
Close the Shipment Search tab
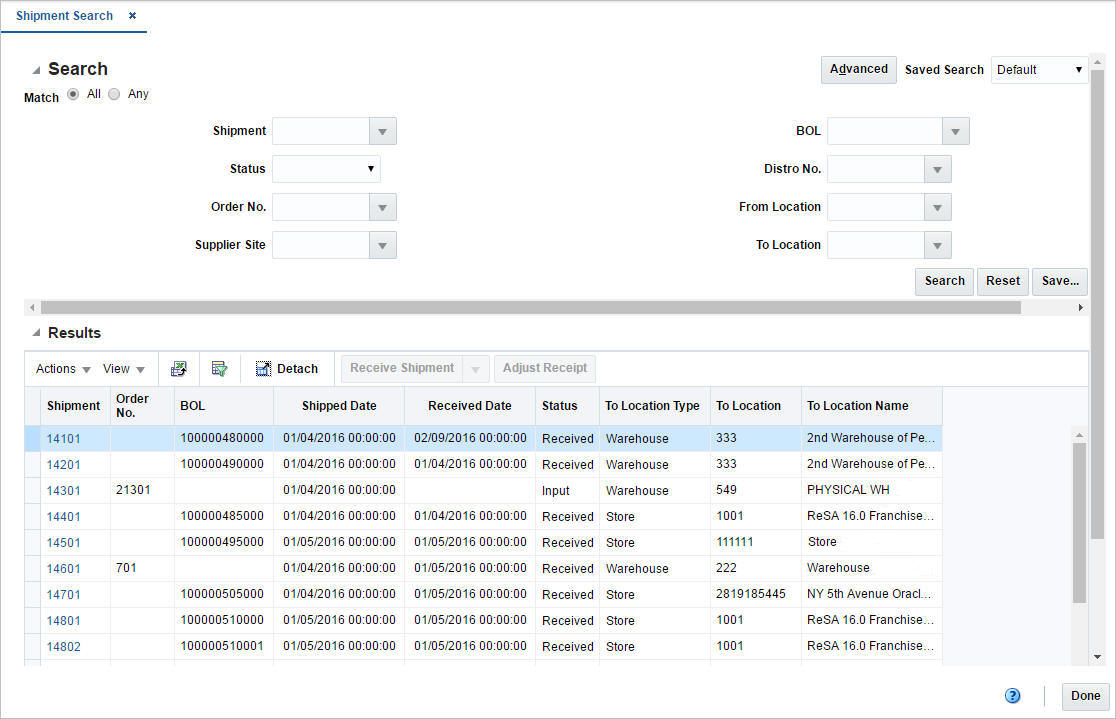pyautogui.click(x=131, y=15)
